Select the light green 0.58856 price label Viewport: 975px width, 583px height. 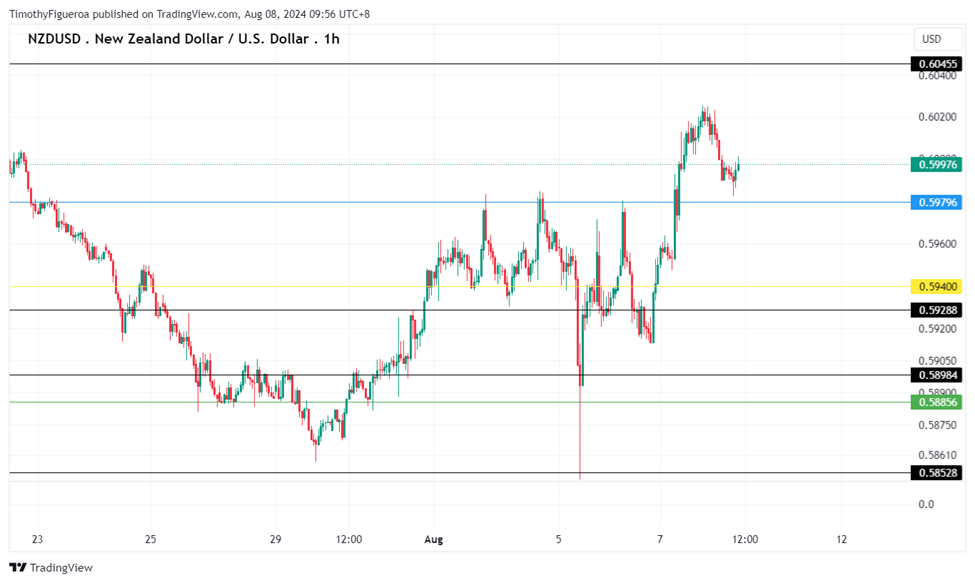click(x=936, y=402)
